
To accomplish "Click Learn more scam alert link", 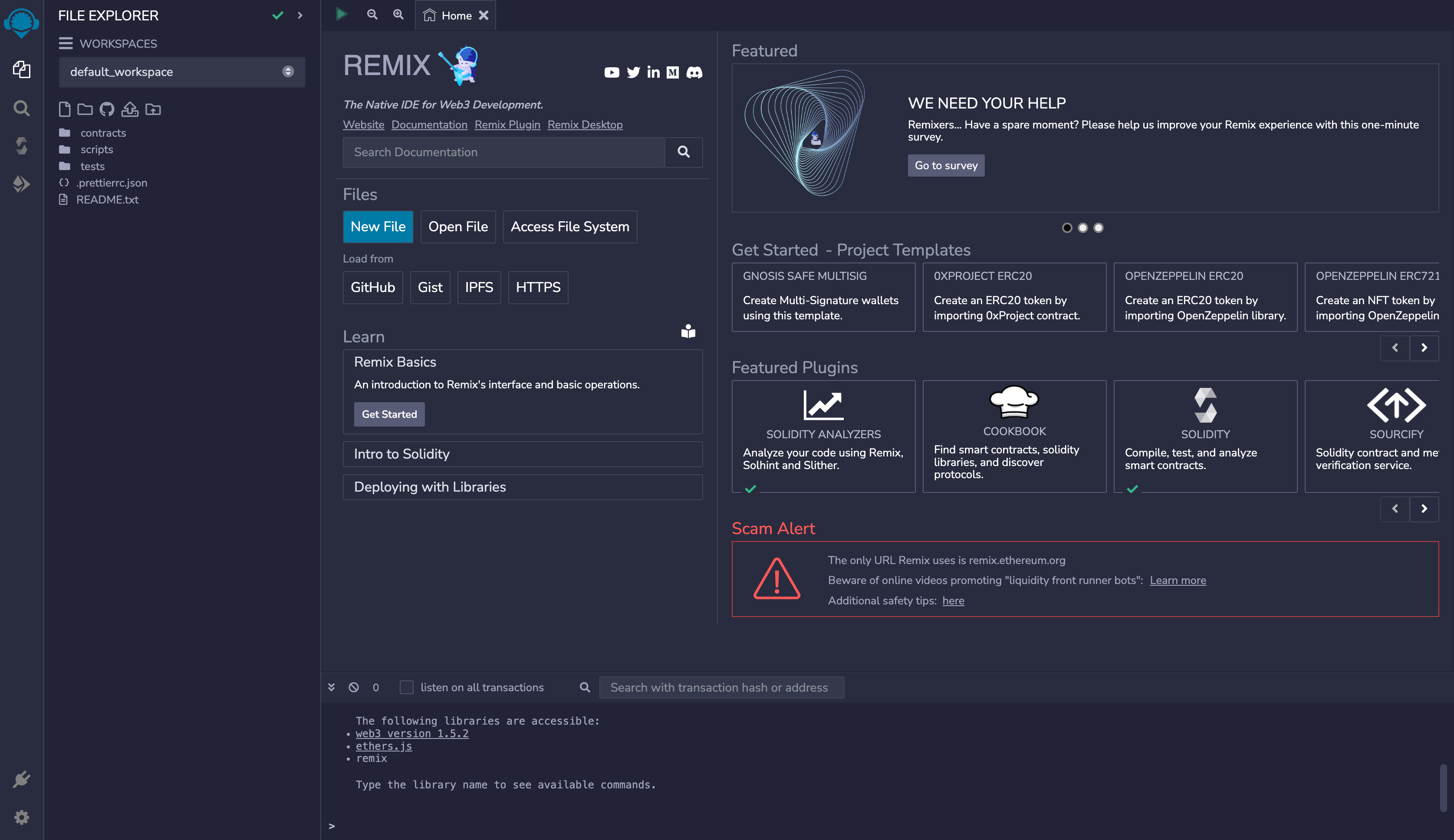I will pyautogui.click(x=1178, y=580).
